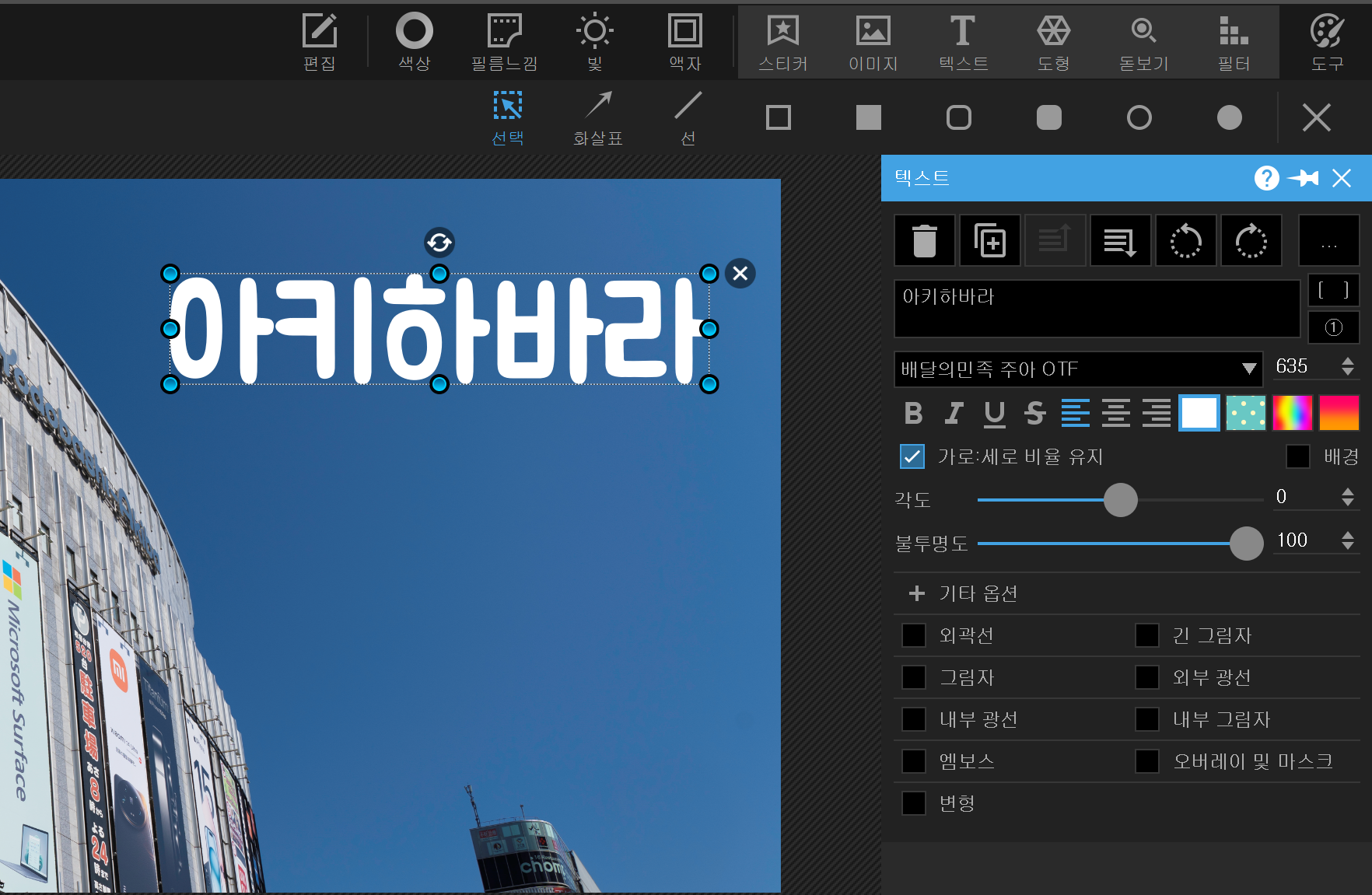Viewport: 1372px width, 895px height.
Task: Select the outlined circle shape
Action: coord(1139,118)
